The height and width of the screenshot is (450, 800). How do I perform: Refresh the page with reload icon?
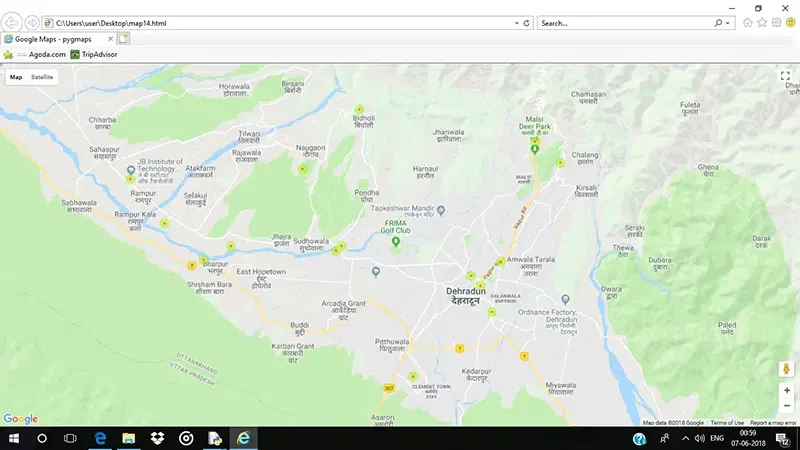[527, 23]
